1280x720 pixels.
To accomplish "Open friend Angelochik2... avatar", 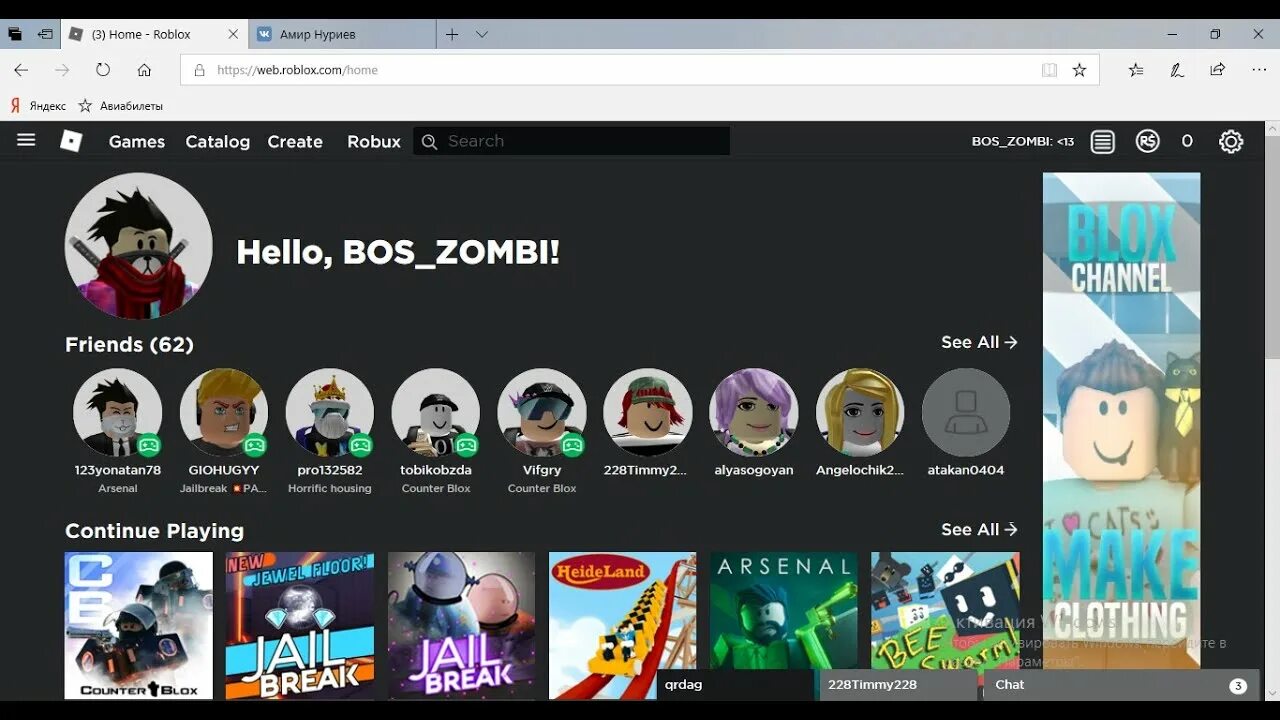I will [860, 412].
